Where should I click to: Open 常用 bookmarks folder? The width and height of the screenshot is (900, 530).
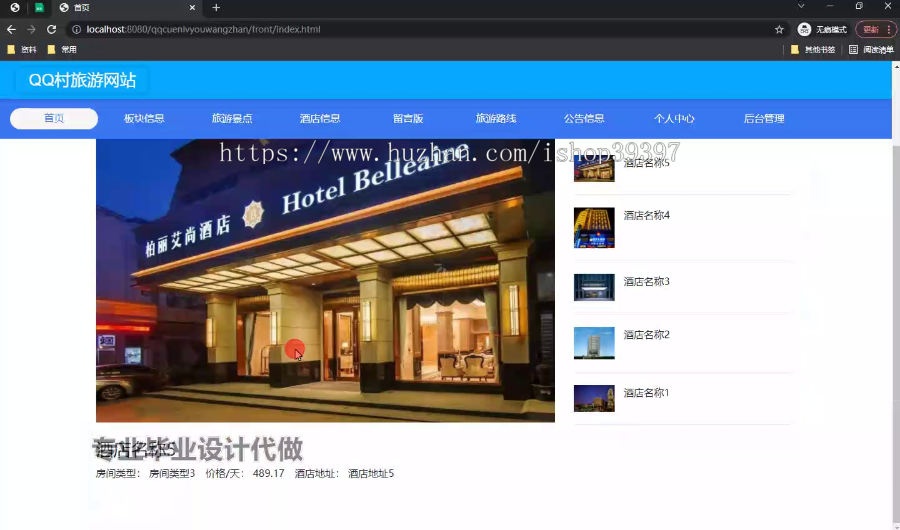tap(62, 50)
